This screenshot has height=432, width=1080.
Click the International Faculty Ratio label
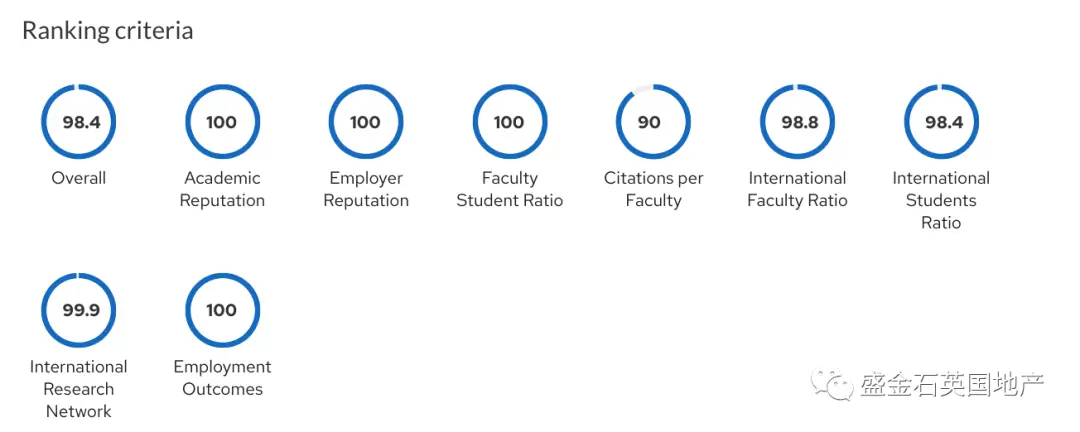(x=797, y=189)
